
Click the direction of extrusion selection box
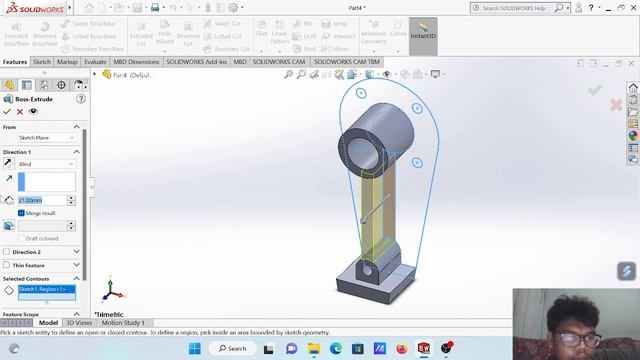(x=47, y=182)
